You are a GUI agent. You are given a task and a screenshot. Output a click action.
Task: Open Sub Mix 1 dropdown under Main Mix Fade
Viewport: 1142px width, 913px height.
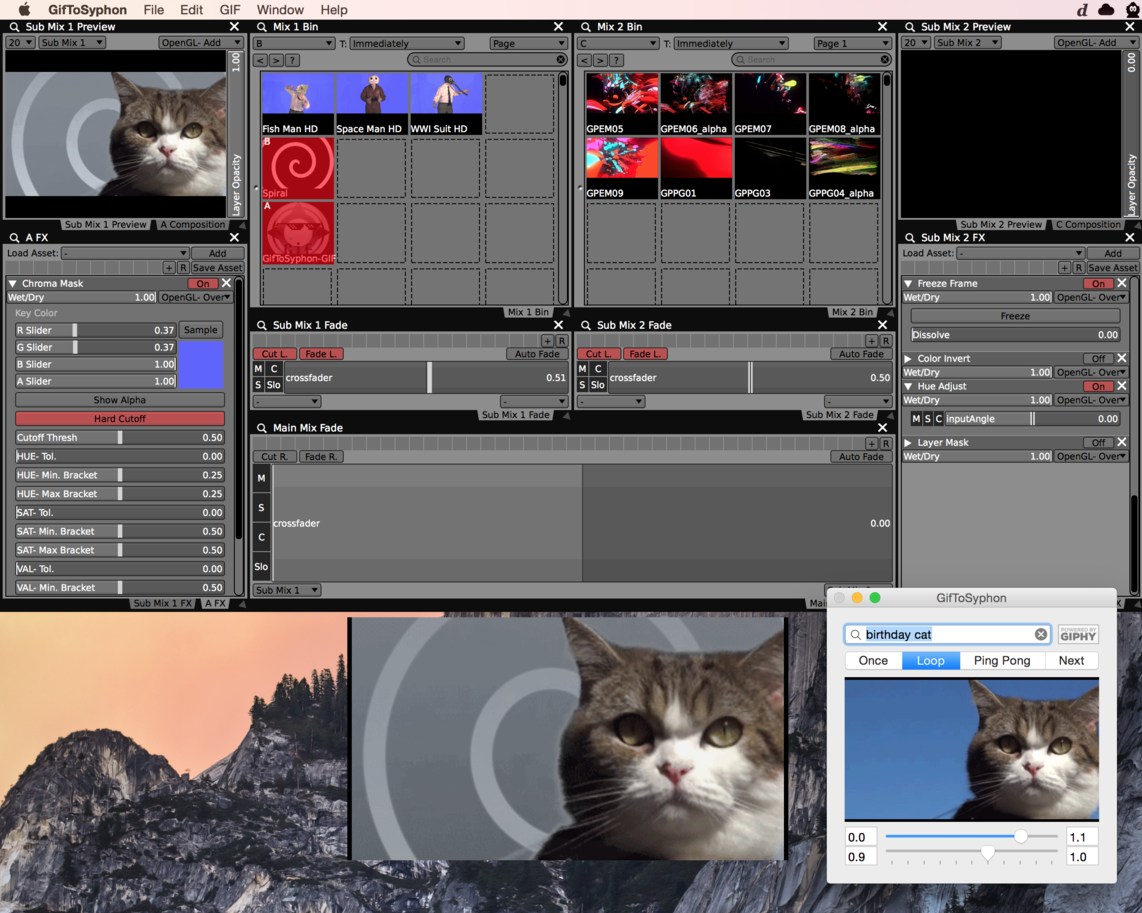(x=287, y=590)
